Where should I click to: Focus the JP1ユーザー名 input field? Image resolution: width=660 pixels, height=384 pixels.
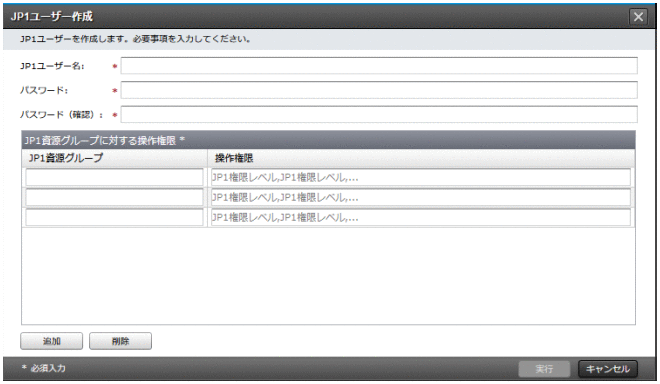click(379, 66)
